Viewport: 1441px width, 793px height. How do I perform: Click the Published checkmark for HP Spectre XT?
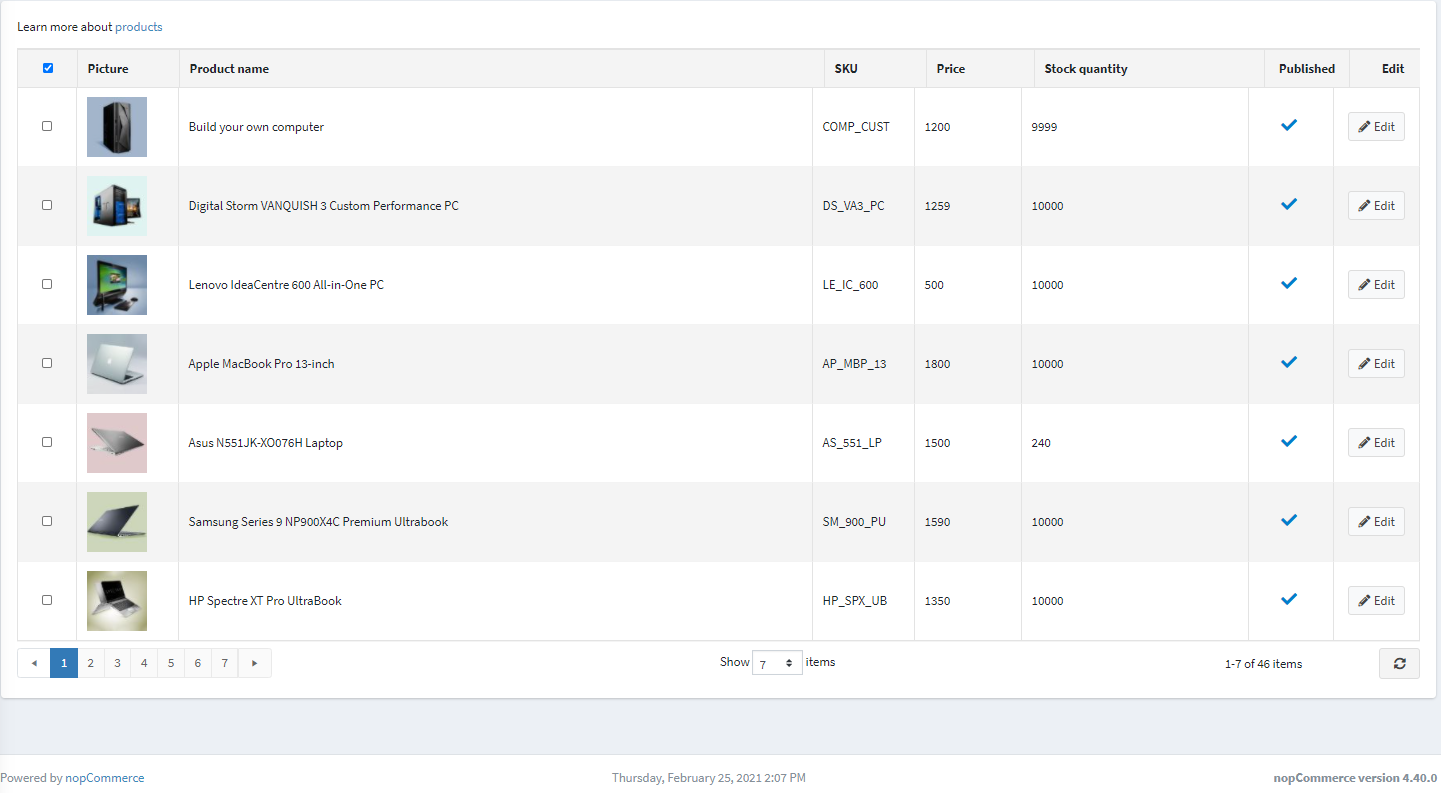(1289, 599)
